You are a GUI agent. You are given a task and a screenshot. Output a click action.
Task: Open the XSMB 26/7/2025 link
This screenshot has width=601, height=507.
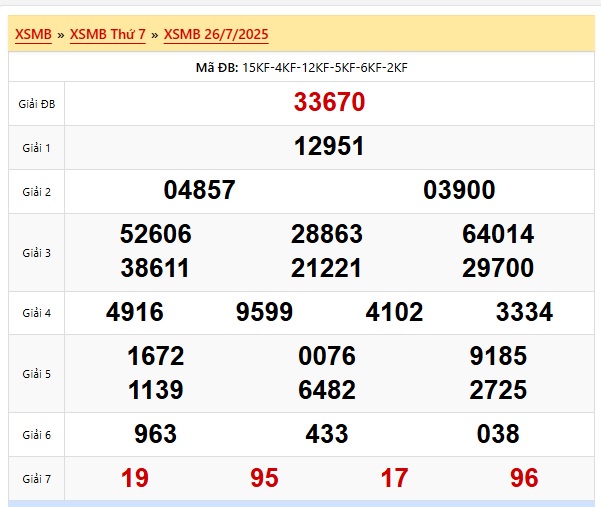pyautogui.click(x=216, y=34)
